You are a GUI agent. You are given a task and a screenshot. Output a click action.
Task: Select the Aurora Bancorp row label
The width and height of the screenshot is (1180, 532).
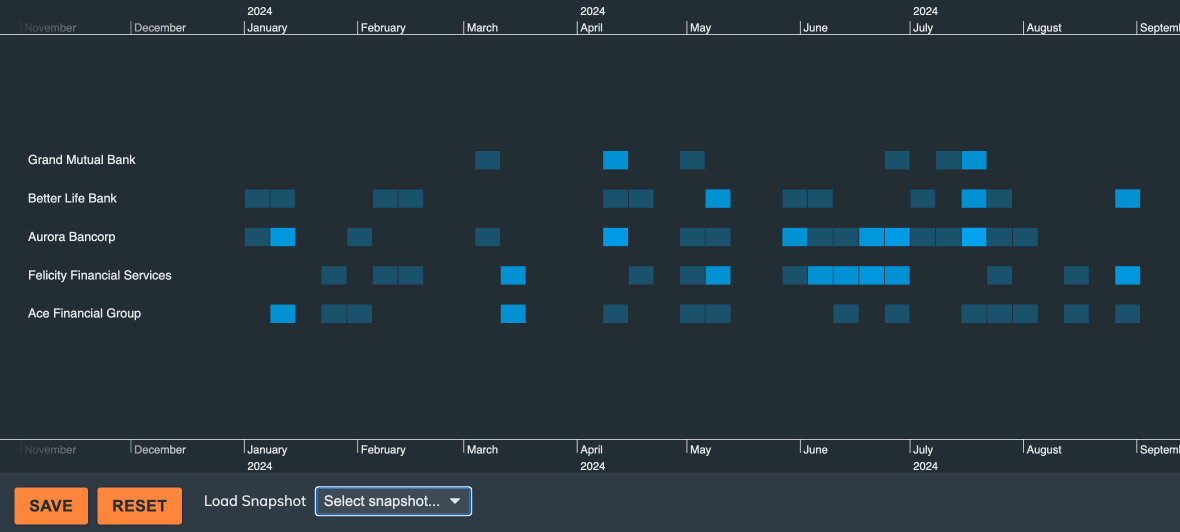click(x=70, y=237)
